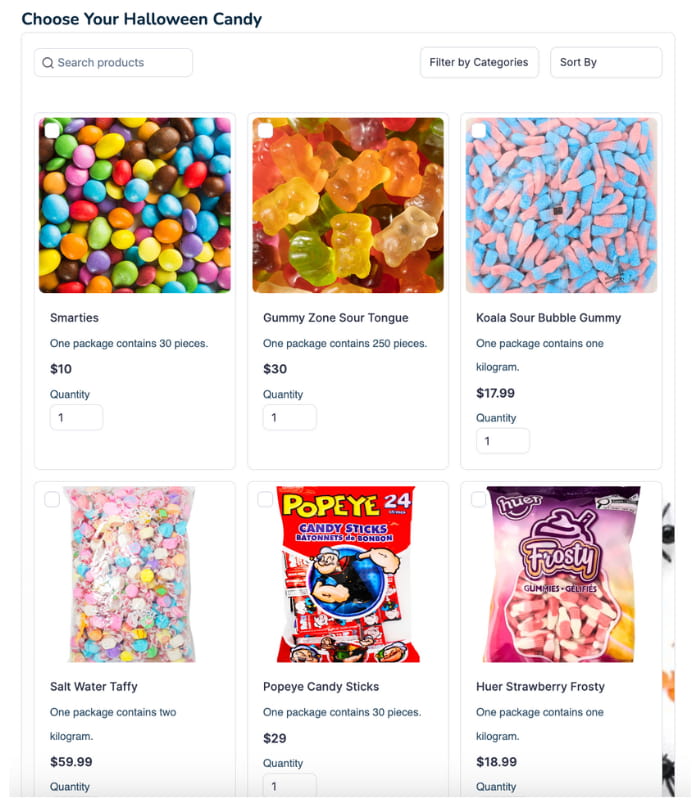The height and width of the screenshot is (800, 700).
Task: Open the Filter by Categories dropdown
Action: [479, 62]
